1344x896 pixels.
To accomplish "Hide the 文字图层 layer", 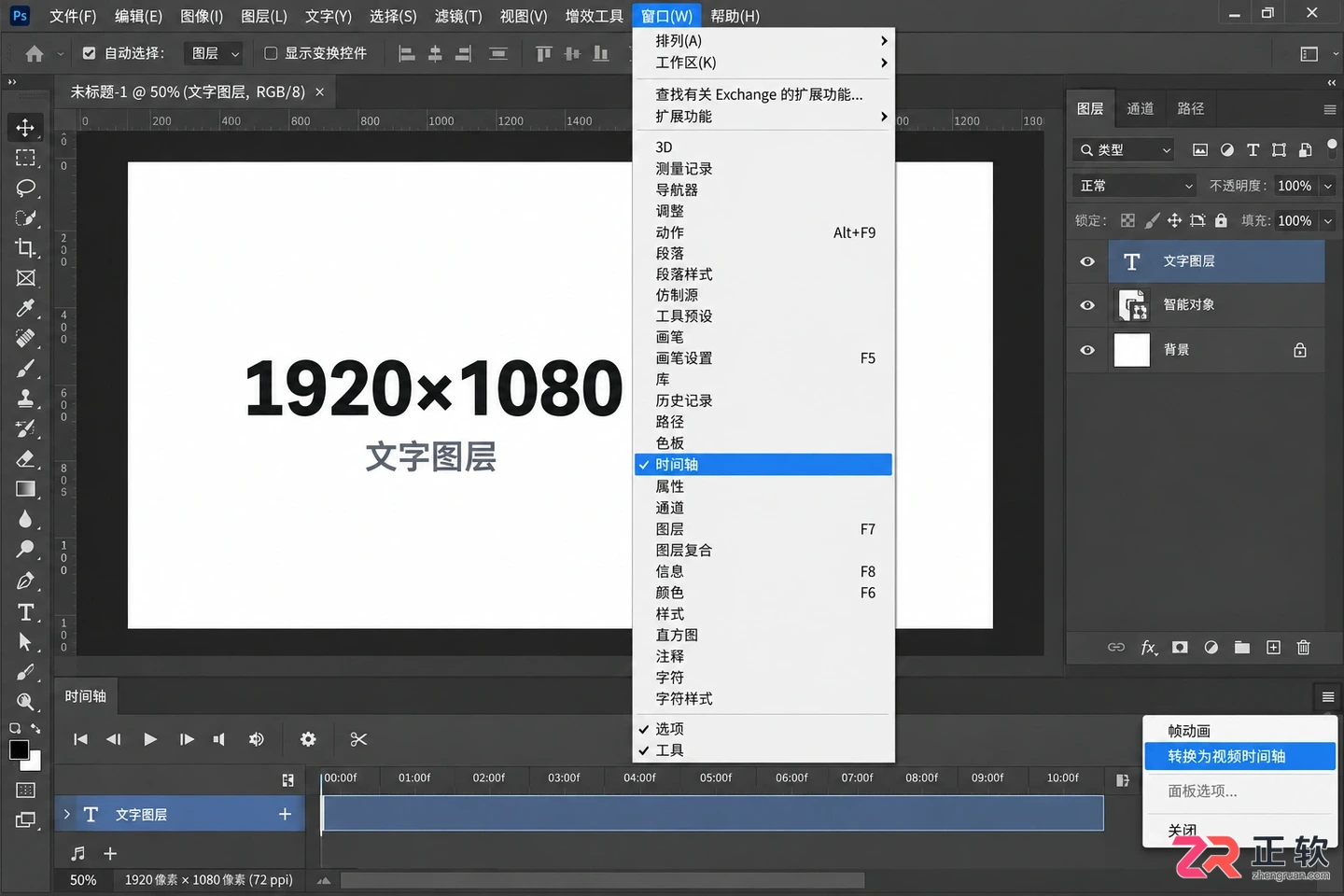I will (1087, 261).
